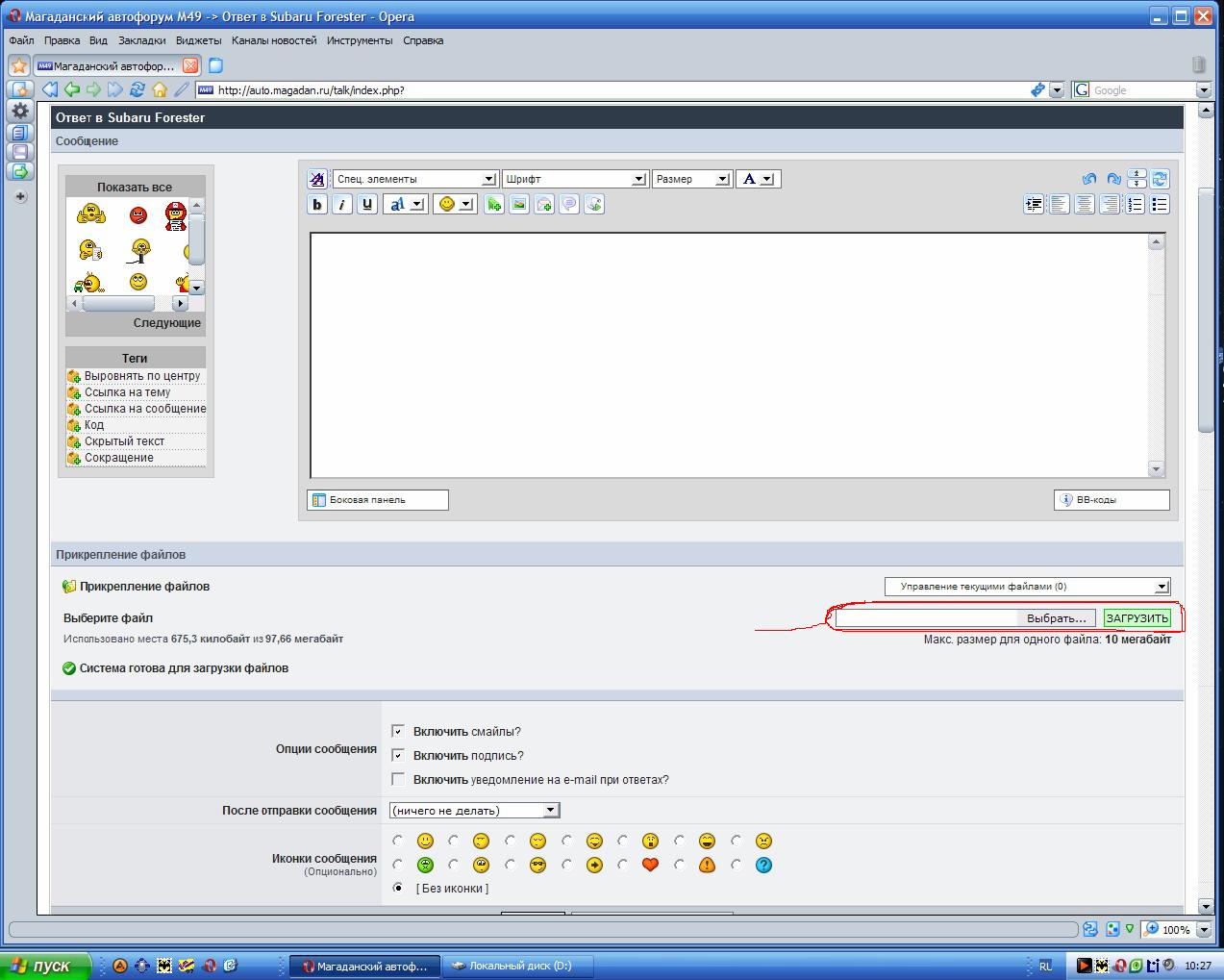Uncheck the Включить смайлы checkbox

398,731
